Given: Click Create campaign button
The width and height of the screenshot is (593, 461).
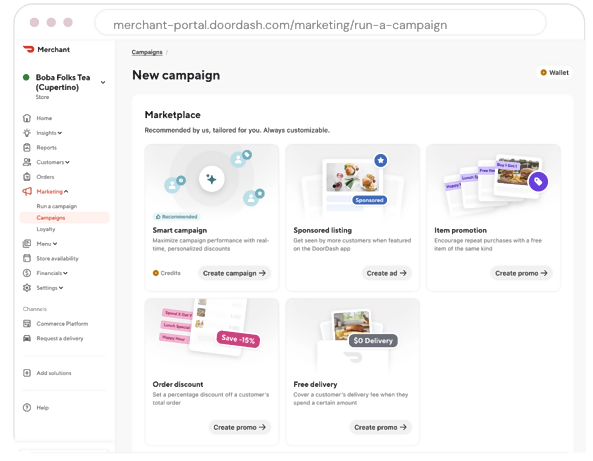Looking at the screenshot, I should pos(234,273).
